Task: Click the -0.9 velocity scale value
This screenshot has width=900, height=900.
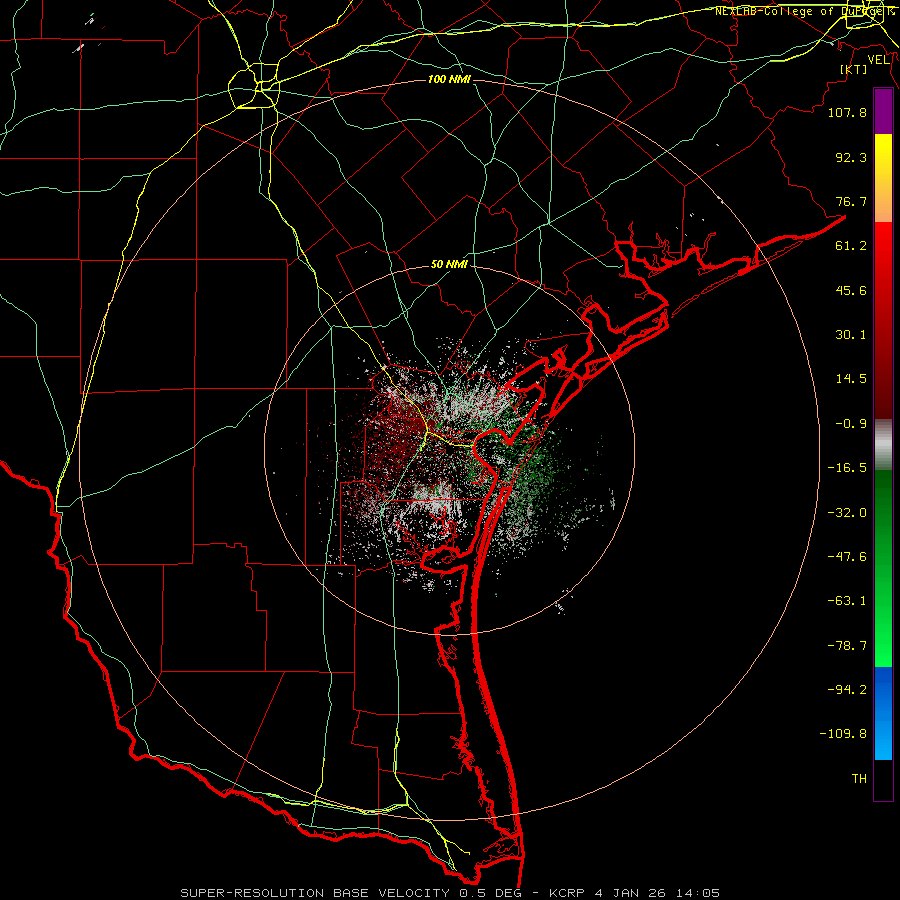Action: [851, 424]
